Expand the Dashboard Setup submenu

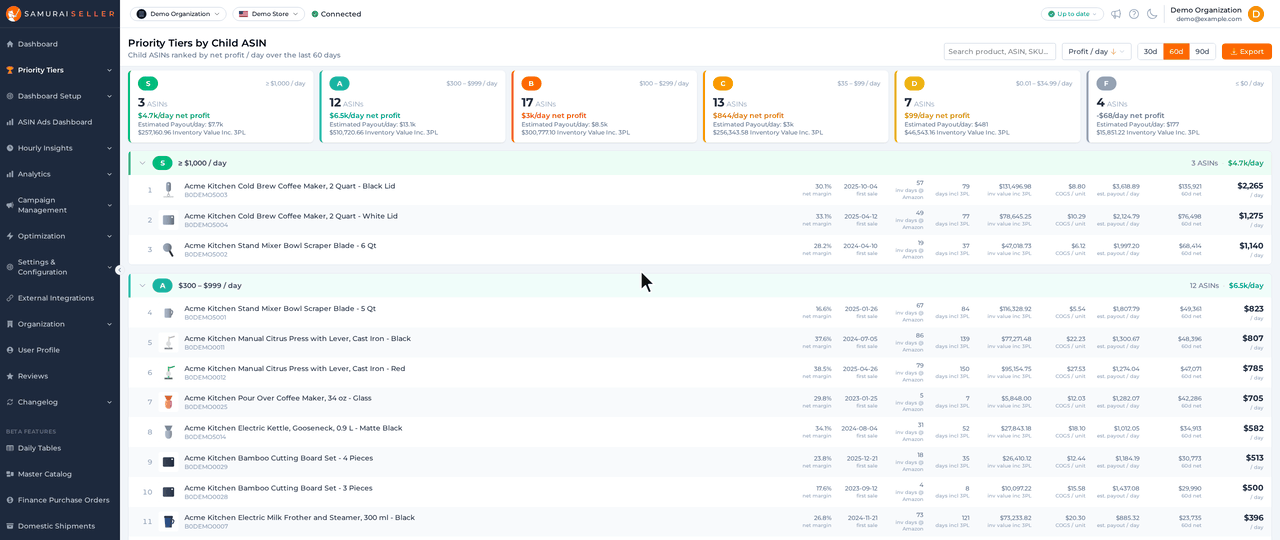point(109,96)
